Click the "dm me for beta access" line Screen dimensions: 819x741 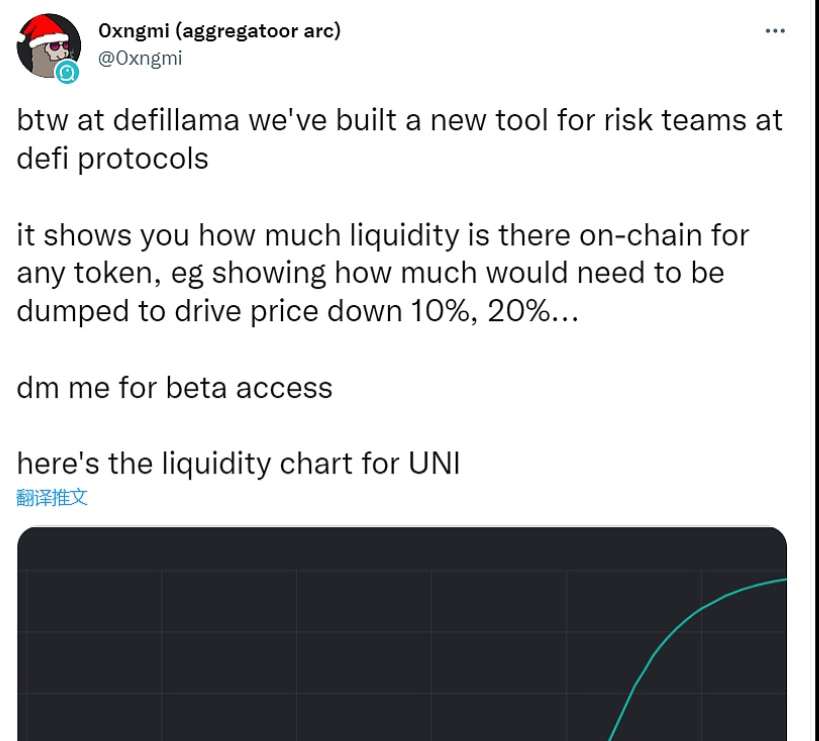point(175,387)
